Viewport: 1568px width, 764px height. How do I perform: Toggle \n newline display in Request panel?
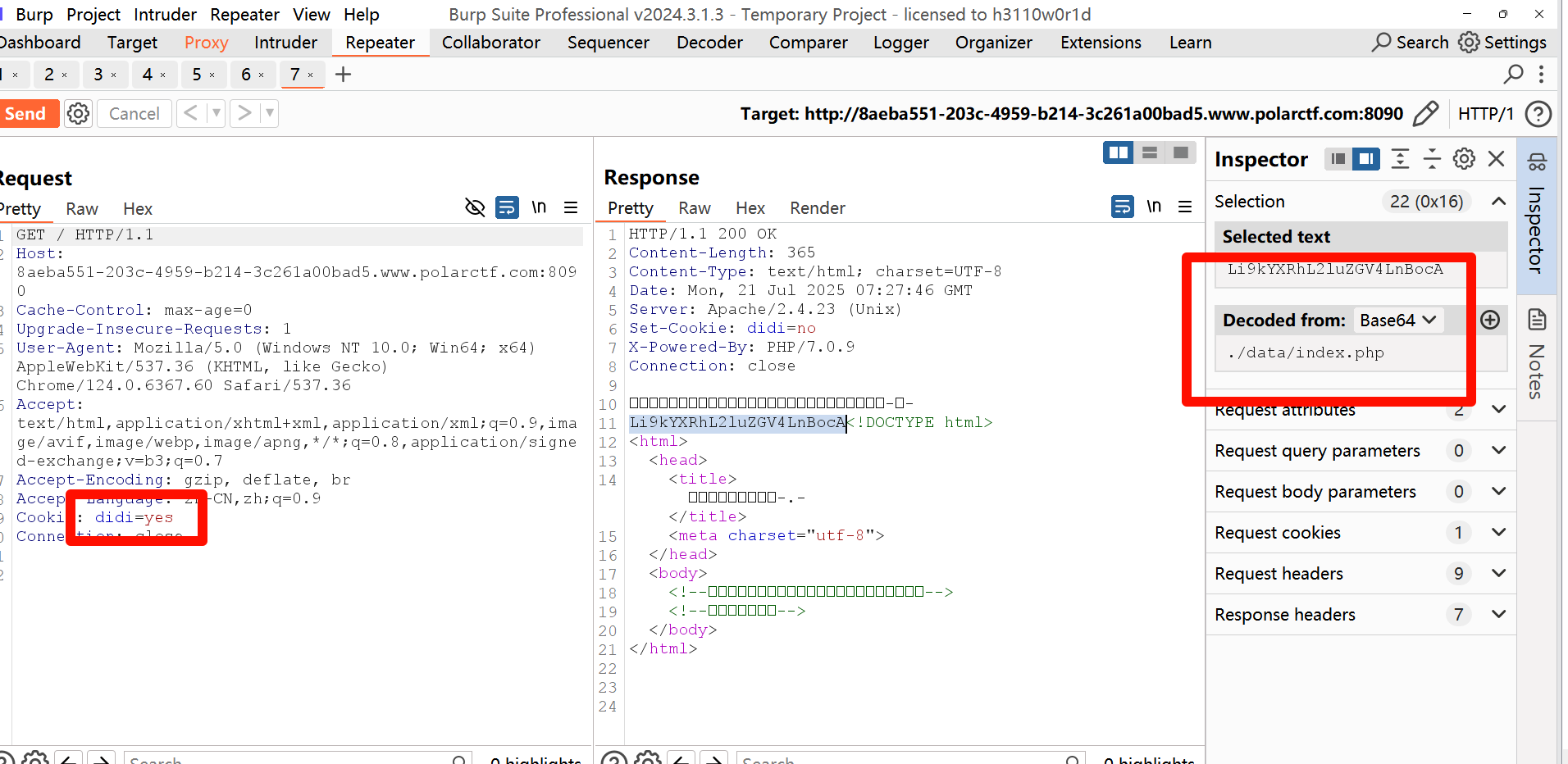point(539,207)
